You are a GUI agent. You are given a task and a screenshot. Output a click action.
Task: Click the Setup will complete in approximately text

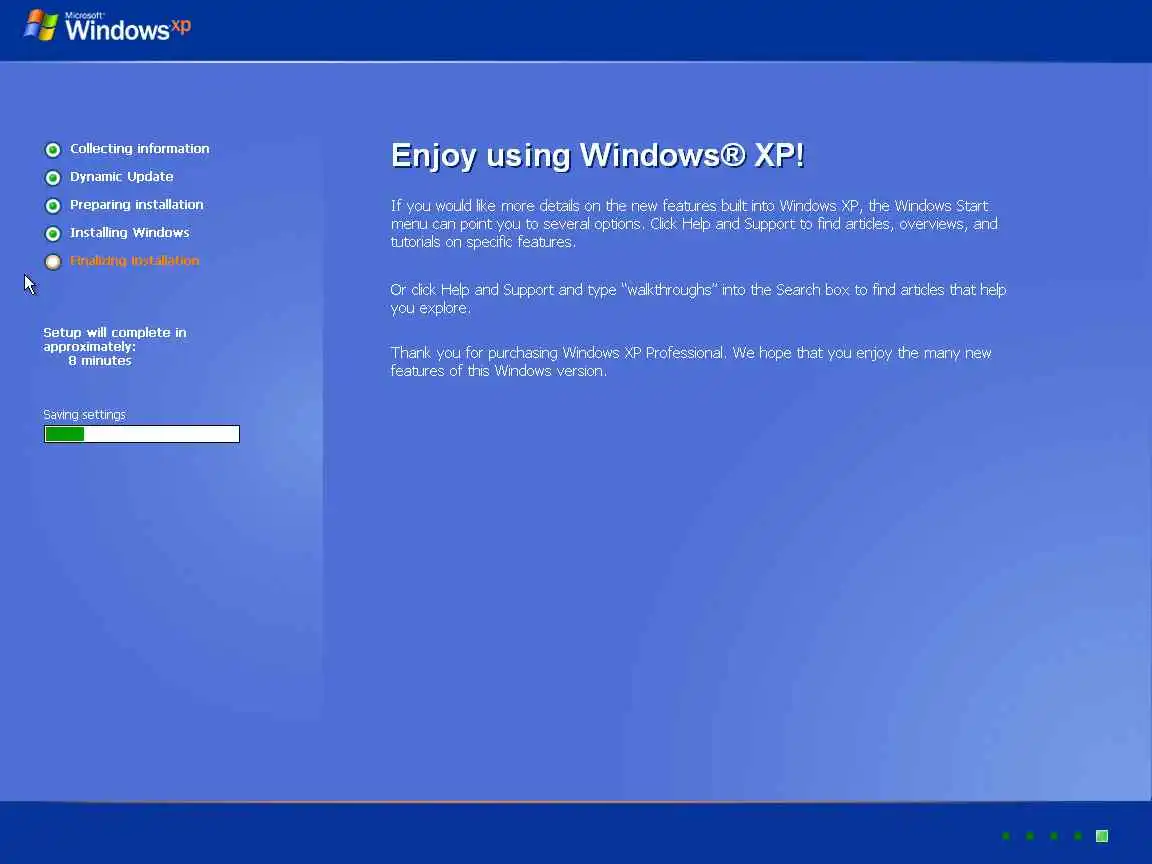coord(115,339)
